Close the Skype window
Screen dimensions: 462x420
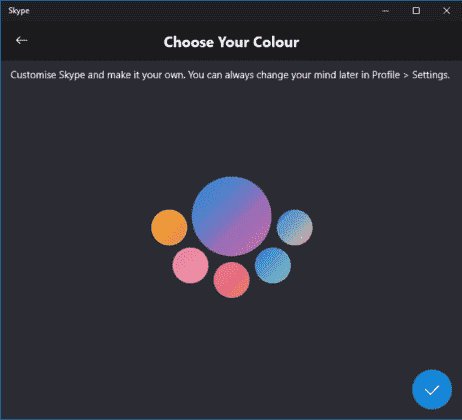click(x=447, y=11)
